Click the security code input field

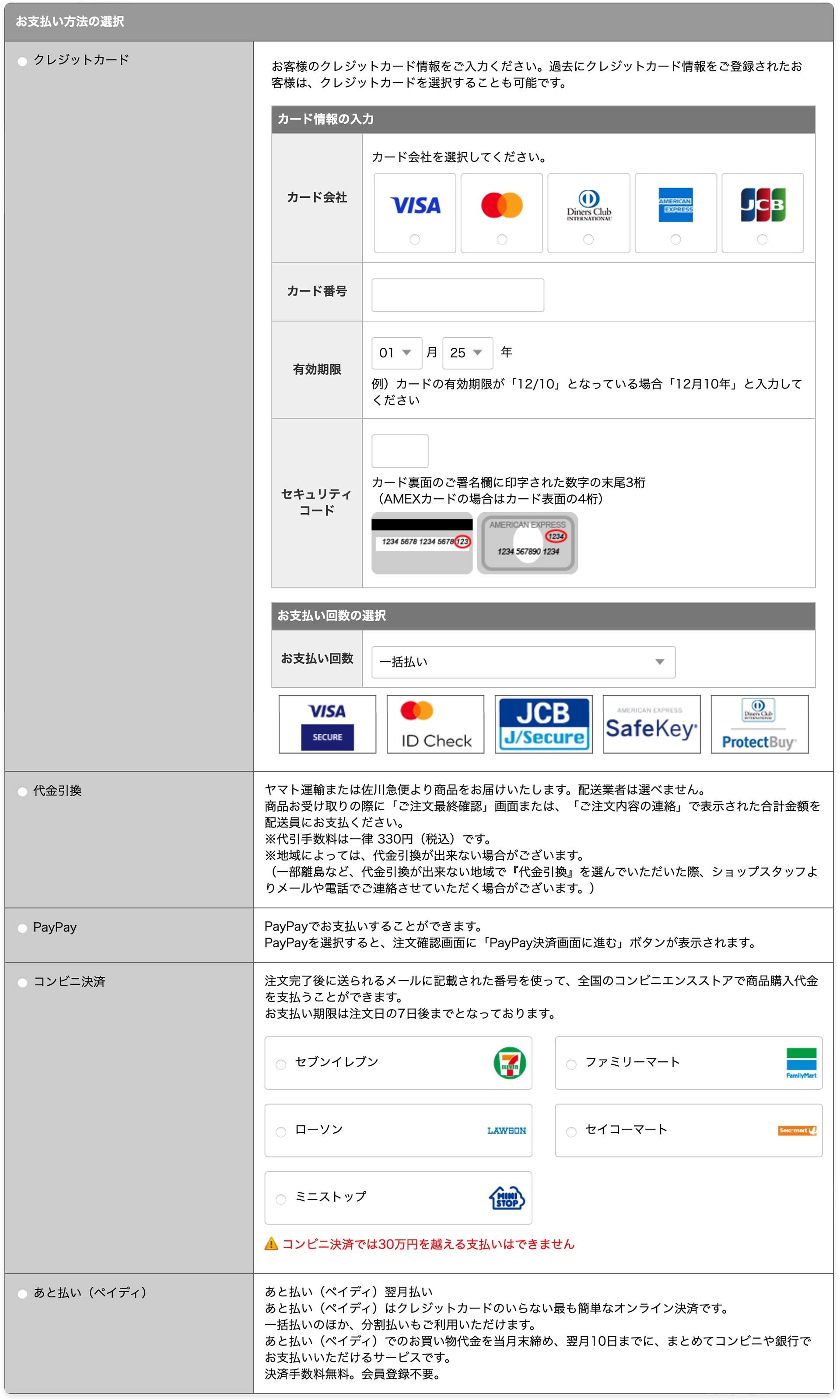click(399, 451)
